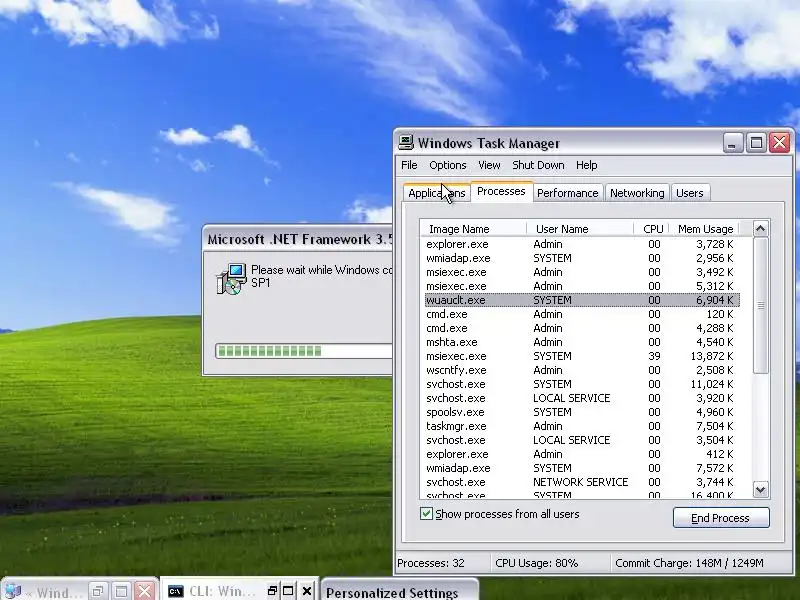This screenshot has height=600, width=800.
Task: Click the CLI minimized window command prompt icon
Action: point(176,591)
